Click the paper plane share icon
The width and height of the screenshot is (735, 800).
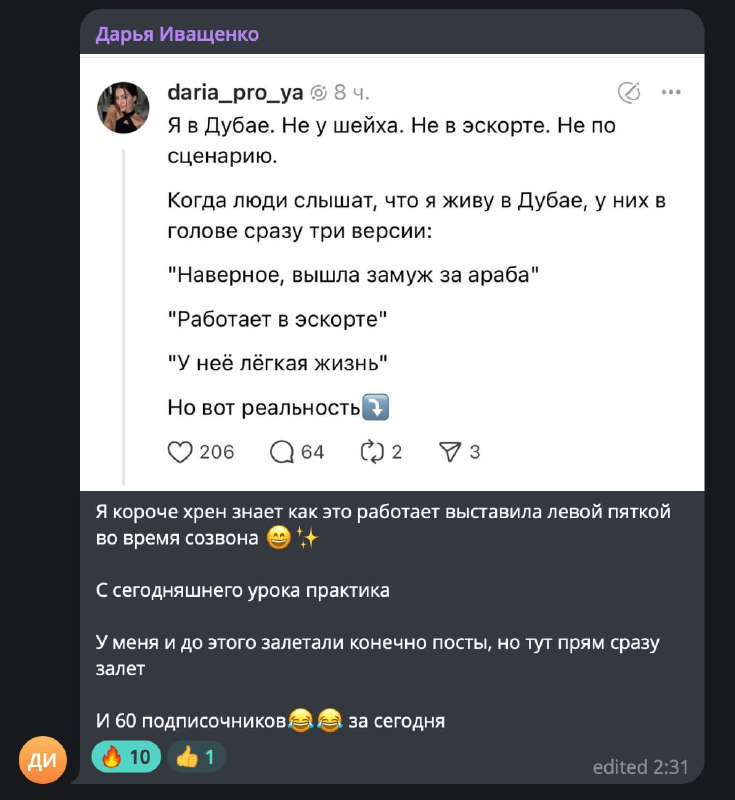(448, 452)
